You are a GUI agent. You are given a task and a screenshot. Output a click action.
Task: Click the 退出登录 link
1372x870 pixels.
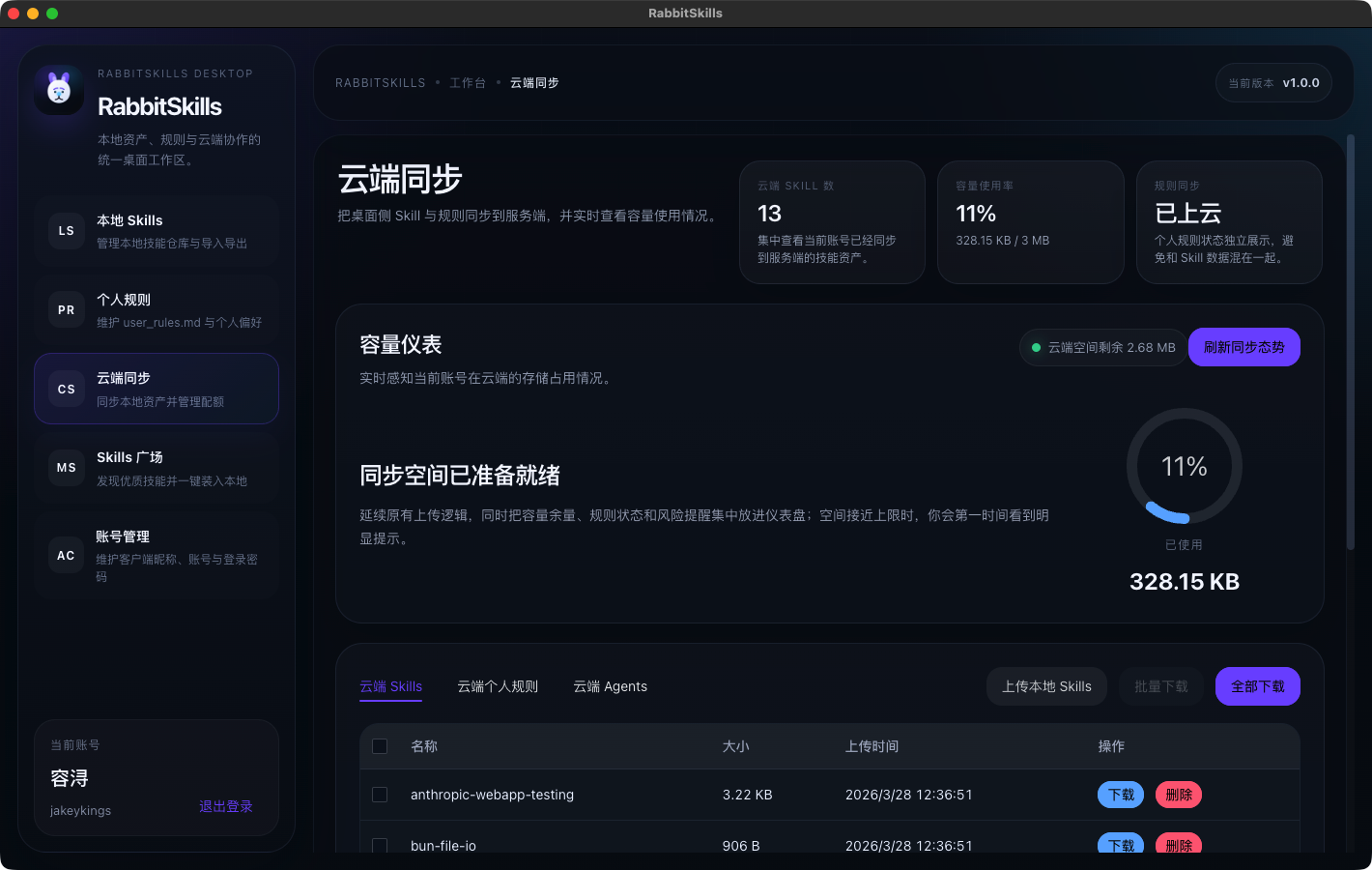click(226, 806)
